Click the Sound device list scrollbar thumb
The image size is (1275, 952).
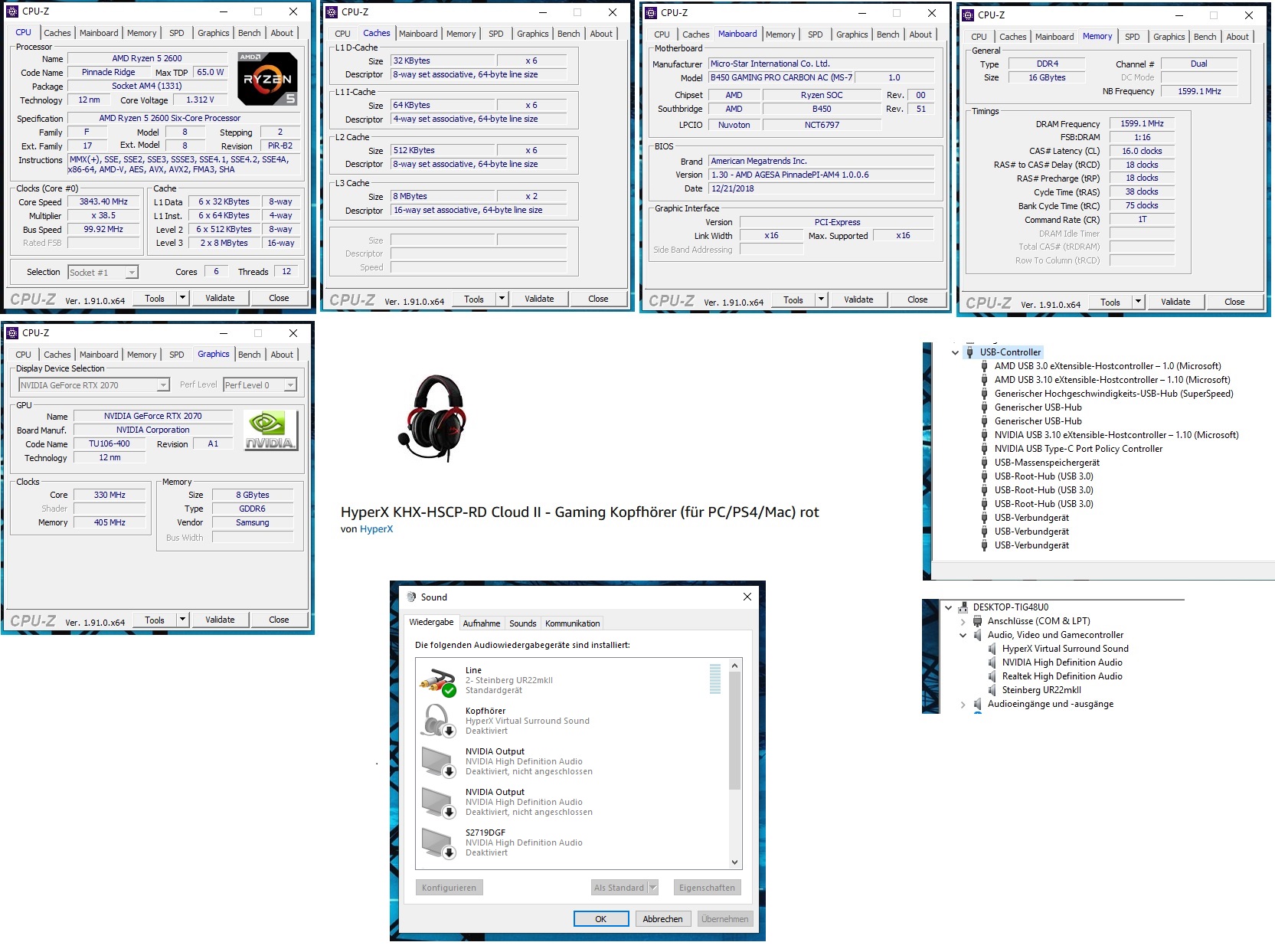(734, 731)
